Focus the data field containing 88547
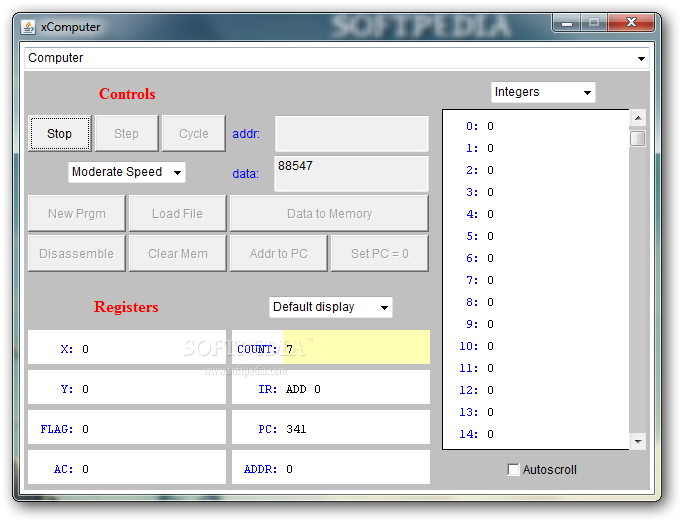Image resolution: width=682 pixels, height=522 pixels. (351, 174)
